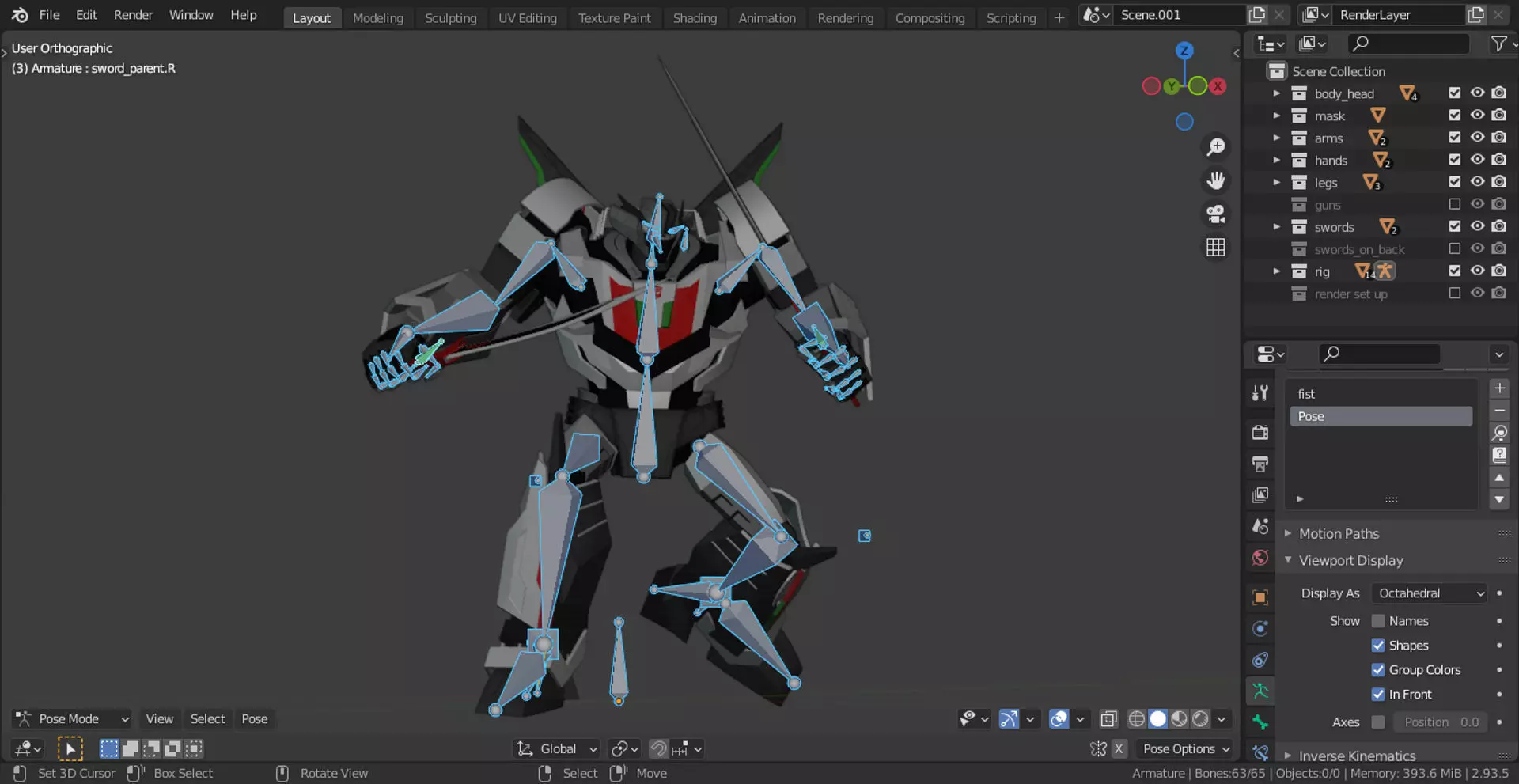Screen dimensions: 1519x784
Task: Uncheck Shapes display checkbox
Action: click(1378, 646)
